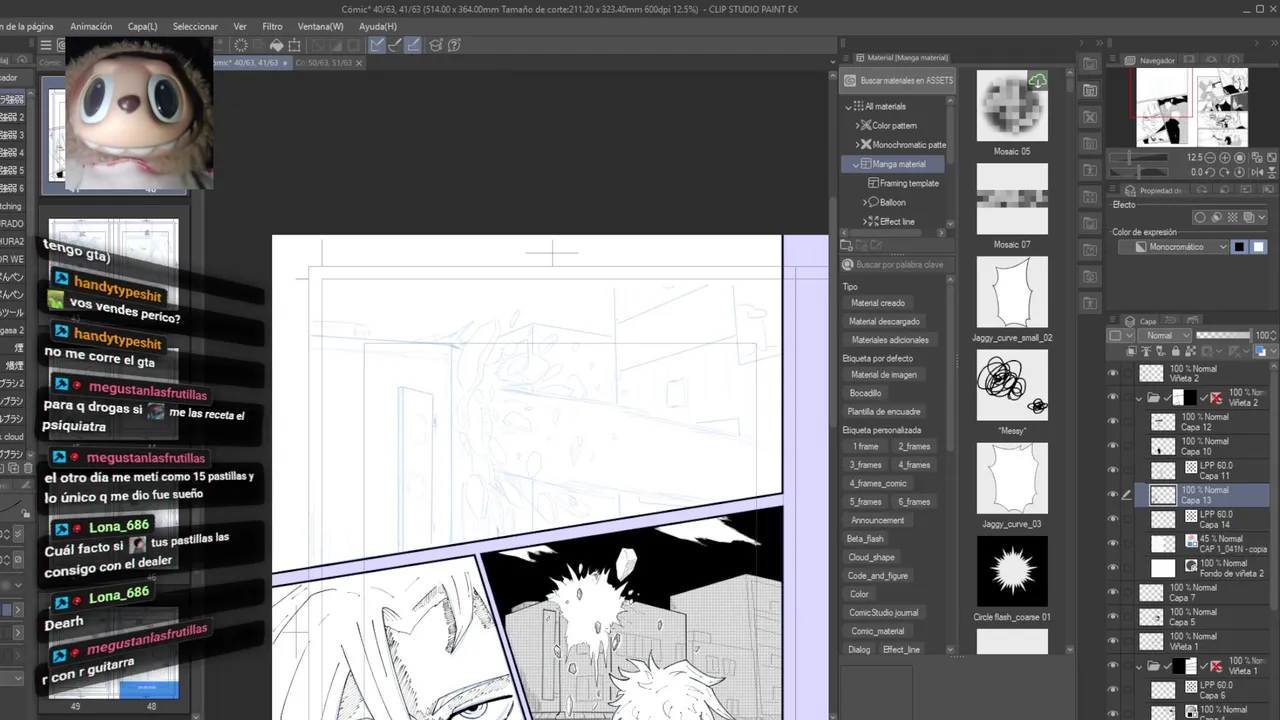Select the Messy scribble material thumbnail
The width and height of the screenshot is (1280, 720).
pyautogui.click(x=1012, y=385)
